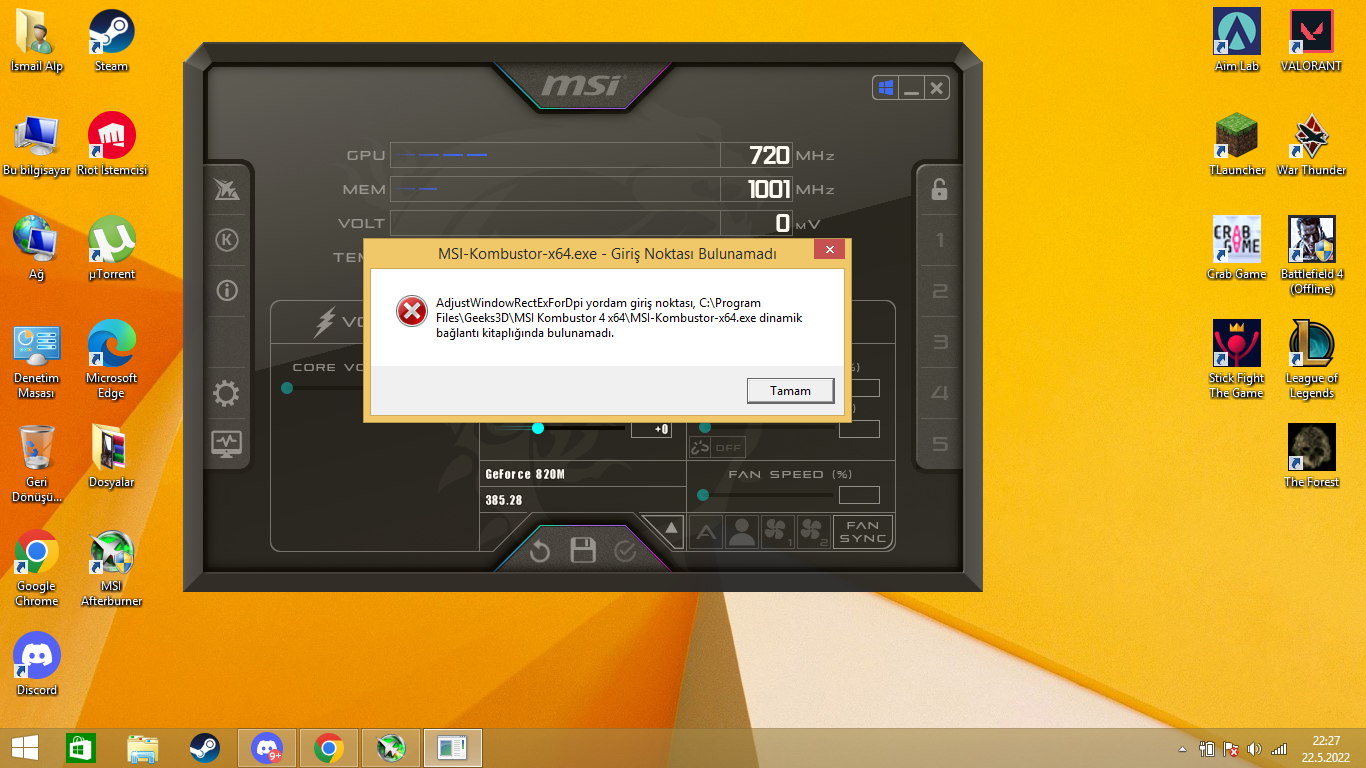1366x768 pixels.
Task: Open League of Legends desktop shortcut
Action: 1311,360
